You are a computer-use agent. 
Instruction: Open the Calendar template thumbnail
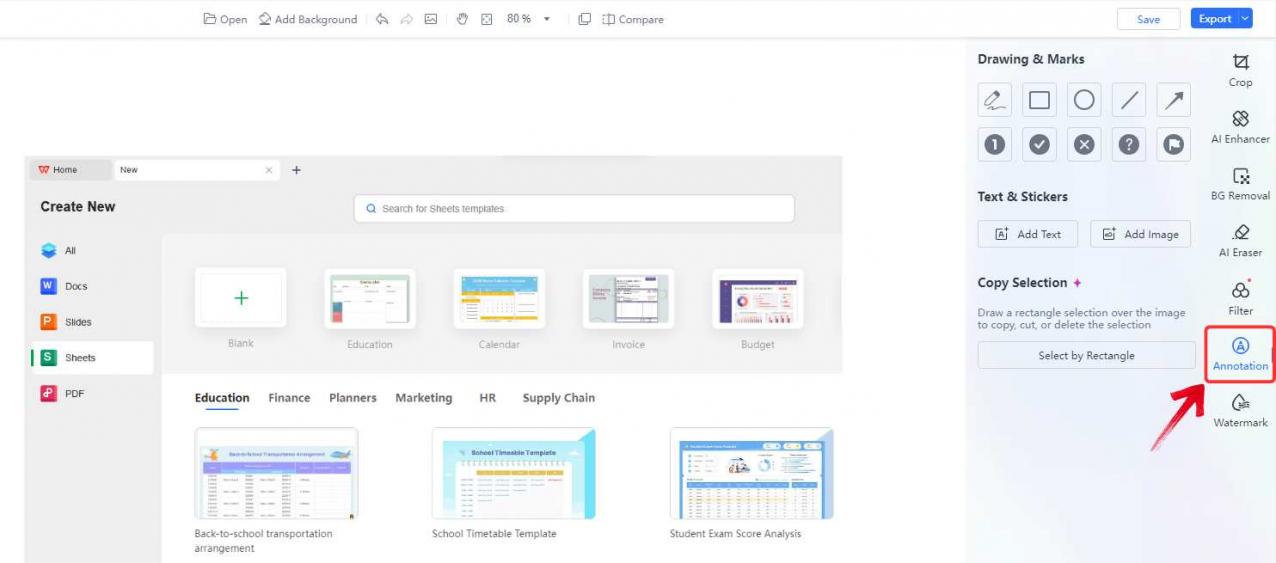[499, 298]
